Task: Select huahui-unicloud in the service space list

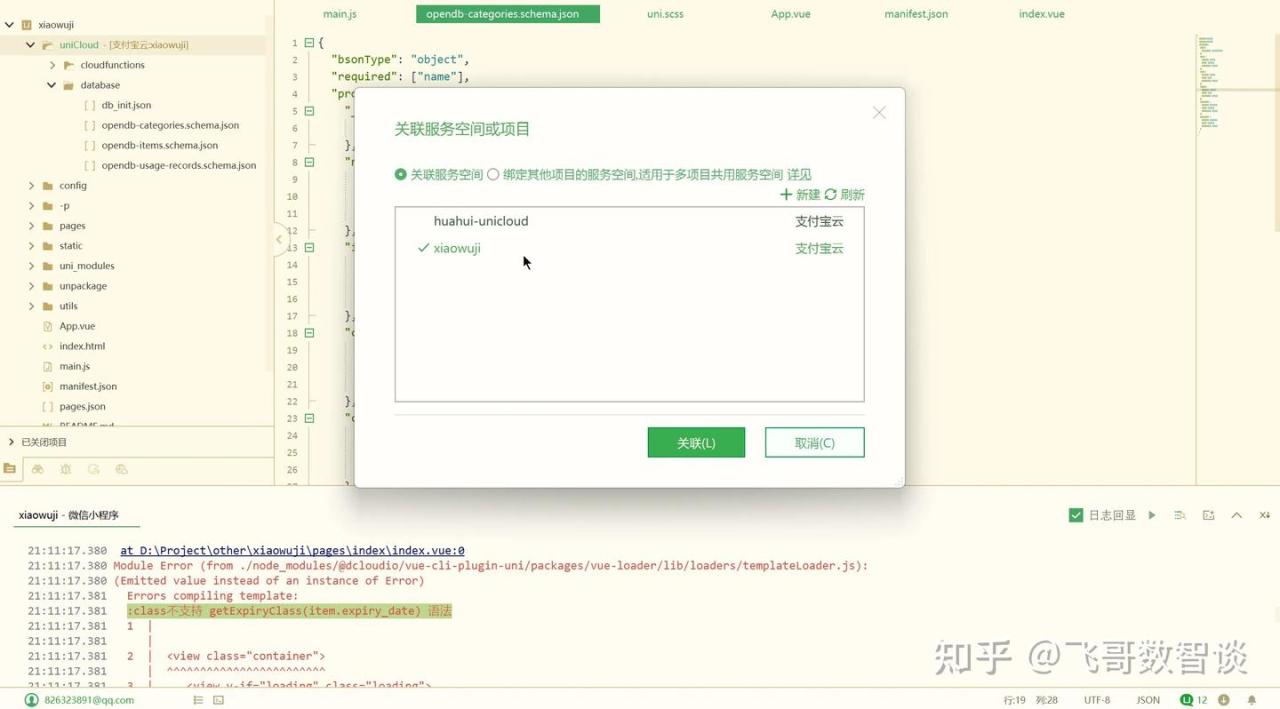Action: click(481, 221)
